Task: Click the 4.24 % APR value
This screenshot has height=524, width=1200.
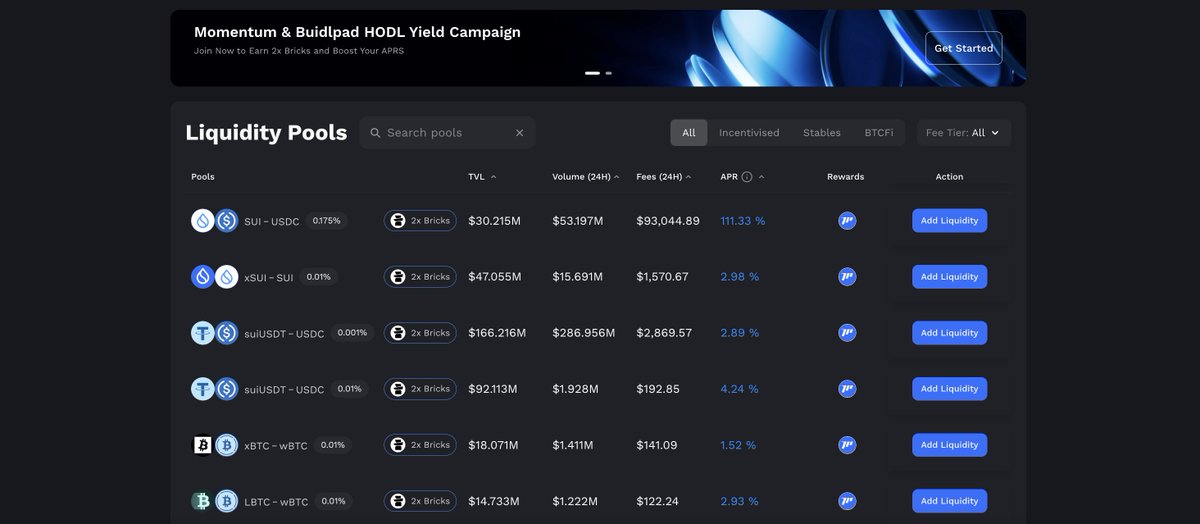Action: tap(739, 389)
